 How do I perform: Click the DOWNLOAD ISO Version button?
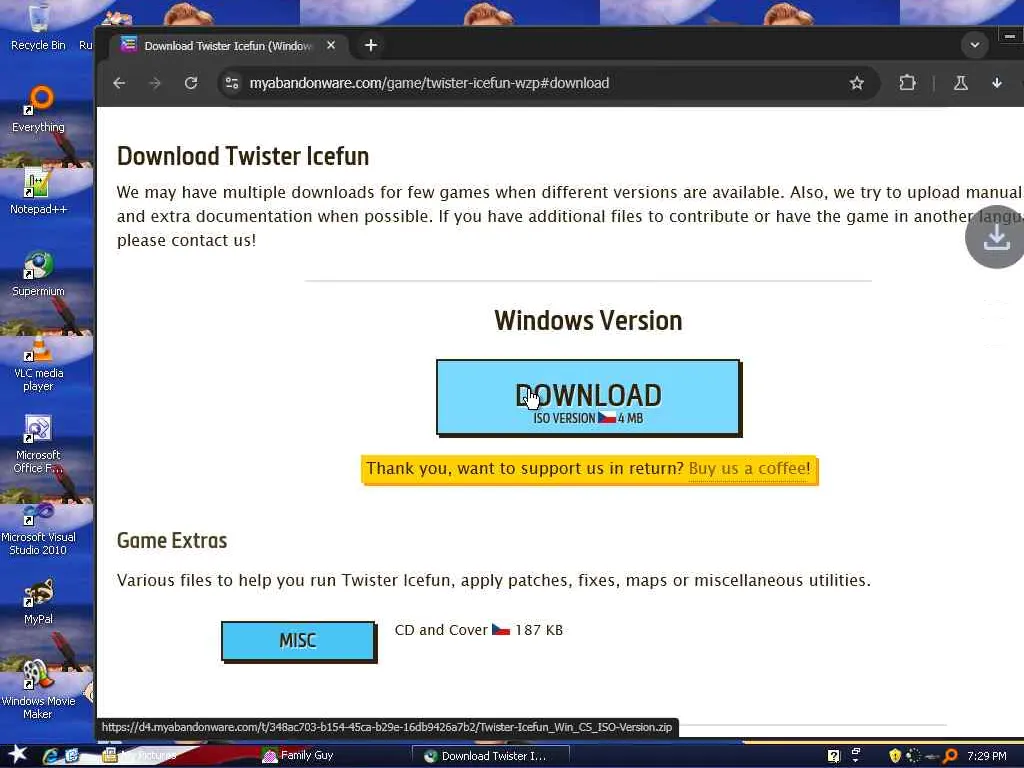tap(588, 397)
